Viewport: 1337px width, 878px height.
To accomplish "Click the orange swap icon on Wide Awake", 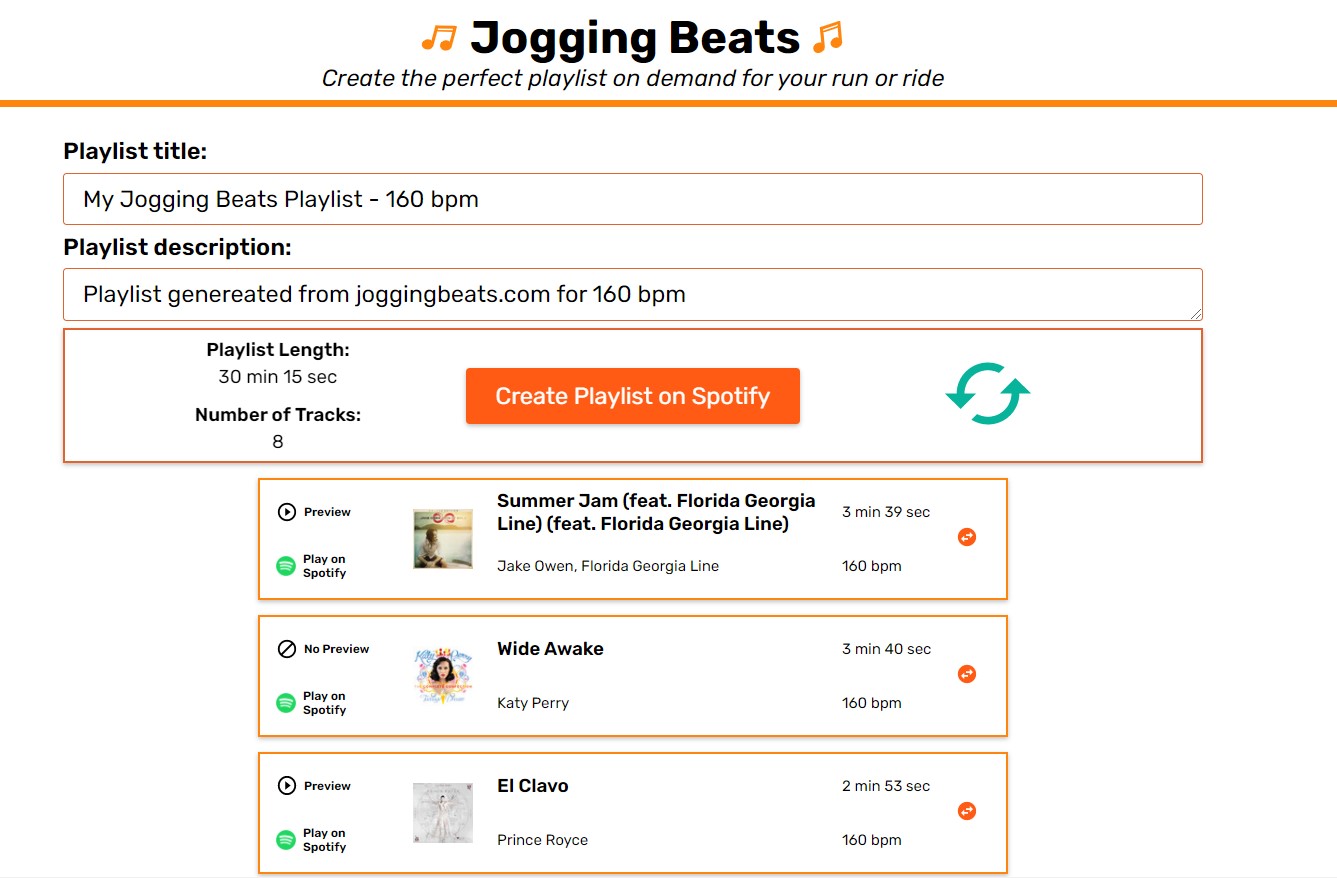I will coord(966,674).
